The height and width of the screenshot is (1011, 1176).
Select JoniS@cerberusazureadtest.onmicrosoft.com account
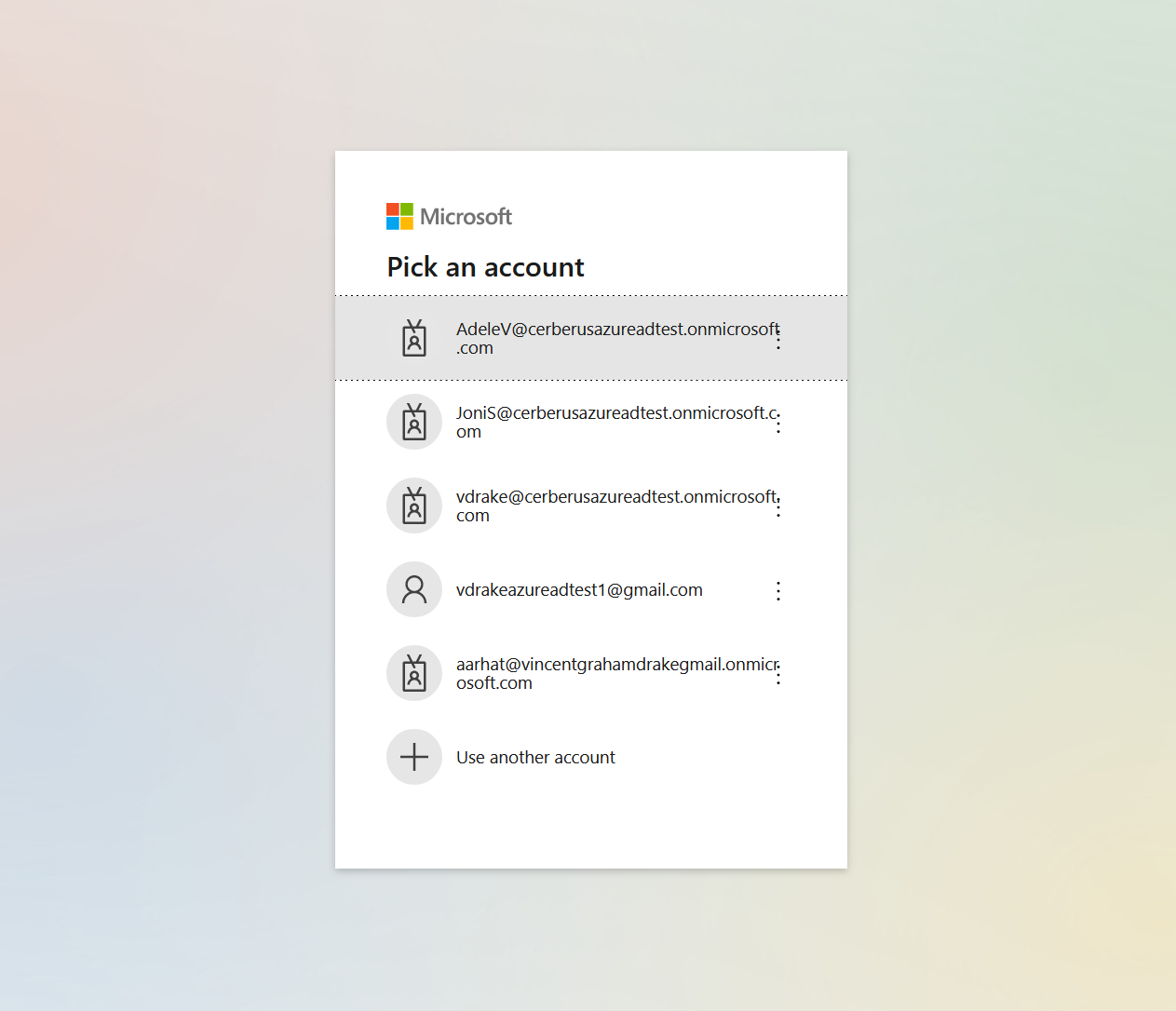point(591,422)
